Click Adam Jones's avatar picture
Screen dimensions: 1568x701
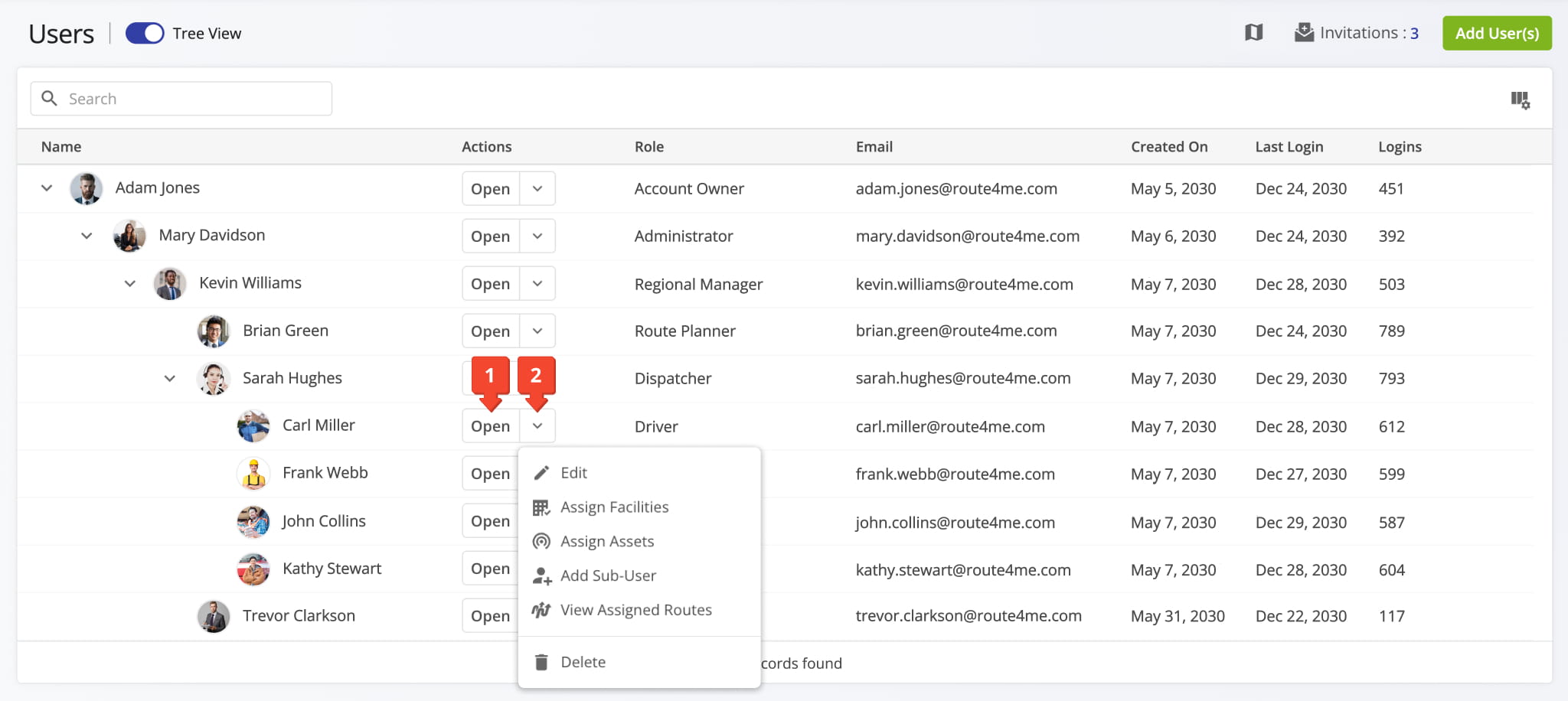click(87, 188)
